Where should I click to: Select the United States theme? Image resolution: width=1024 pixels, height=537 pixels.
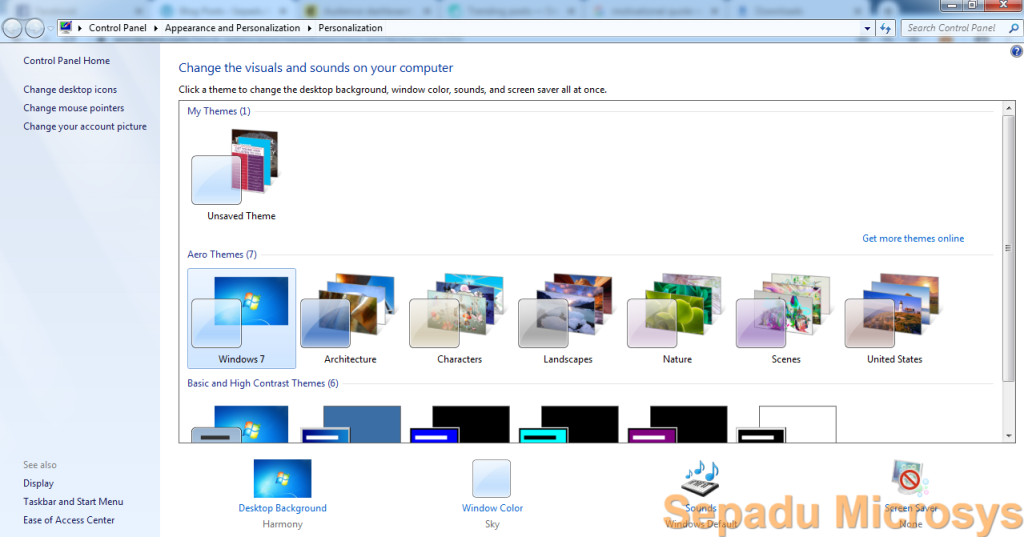[x=894, y=318]
